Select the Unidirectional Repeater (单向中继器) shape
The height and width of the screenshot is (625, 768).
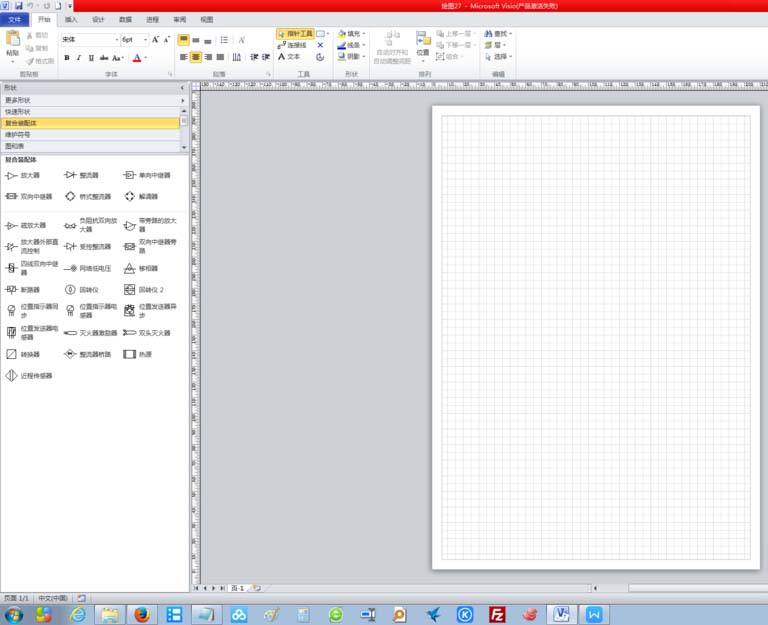pos(146,175)
